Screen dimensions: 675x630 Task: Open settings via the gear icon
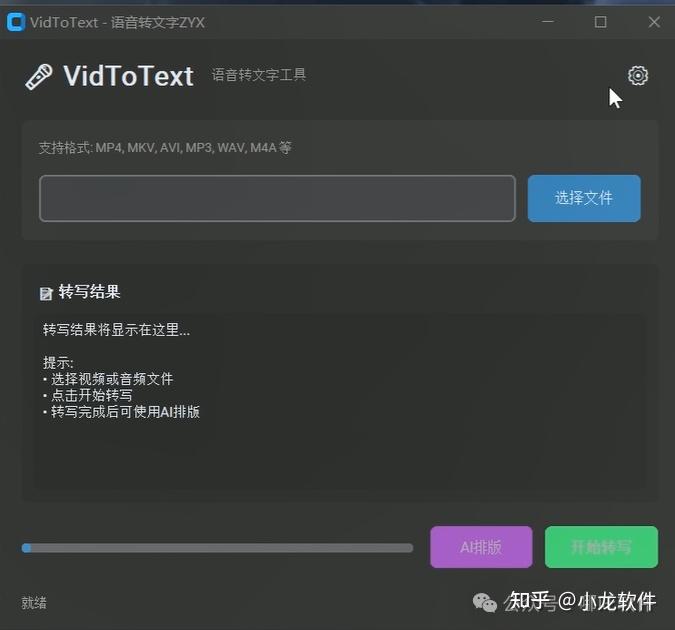point(638,76)
